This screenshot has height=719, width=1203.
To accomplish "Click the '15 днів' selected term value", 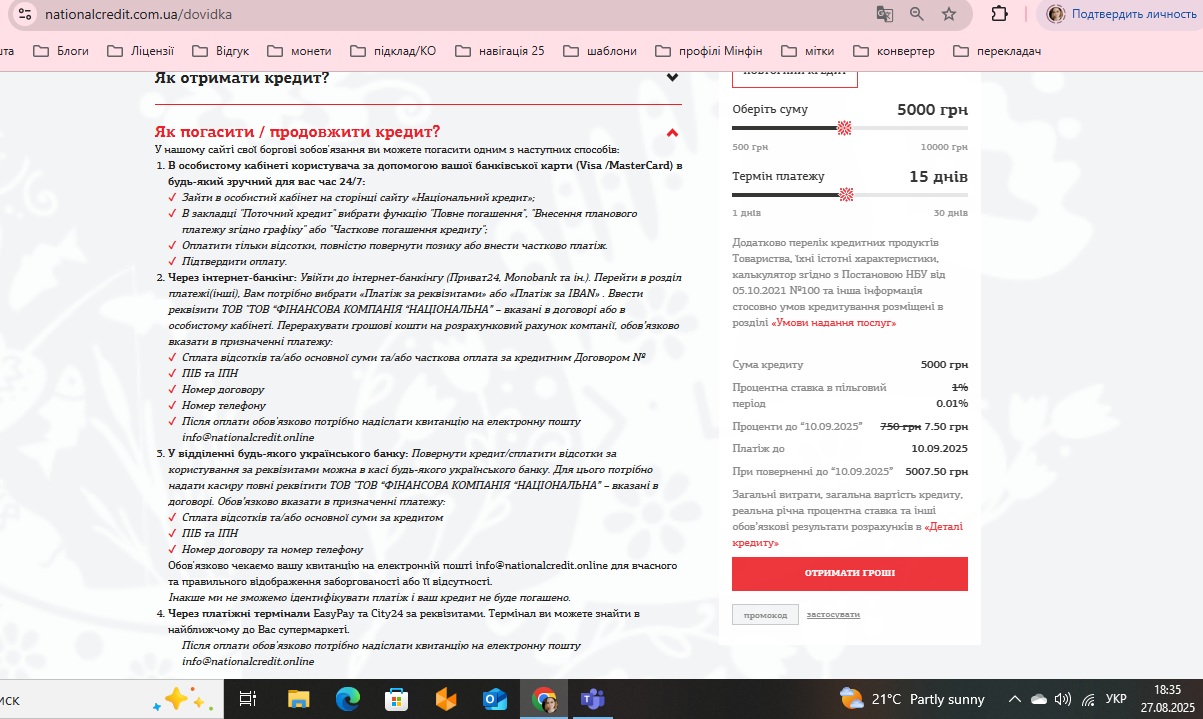I will [x=938, y=176].
